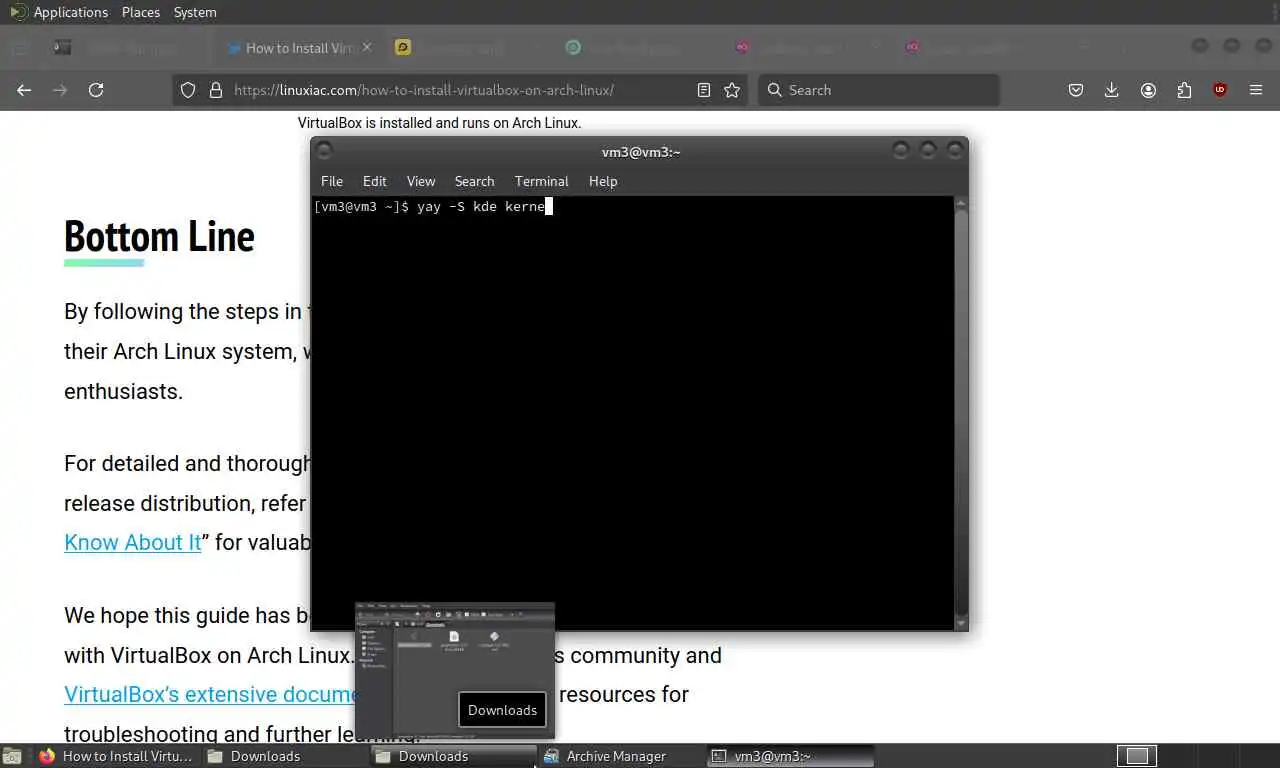Maximize the terminal window
The image size is (1280, 768).
[928, 150]
